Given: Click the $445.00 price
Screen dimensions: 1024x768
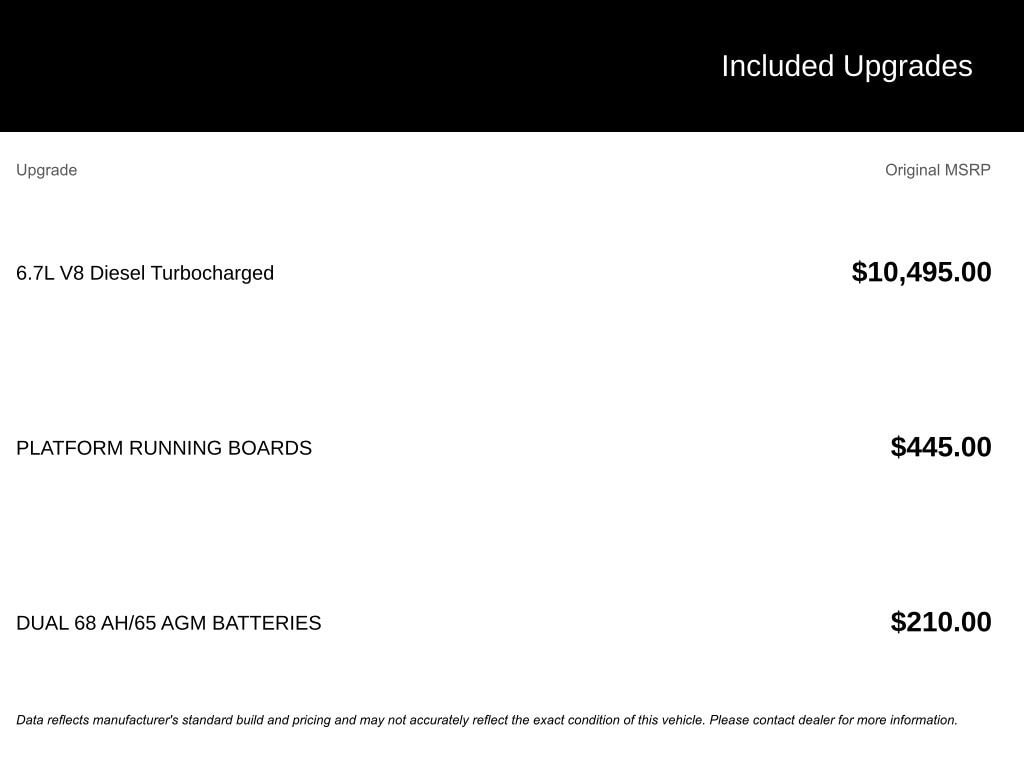Looking at the screenshot, I should coord(940,447).
